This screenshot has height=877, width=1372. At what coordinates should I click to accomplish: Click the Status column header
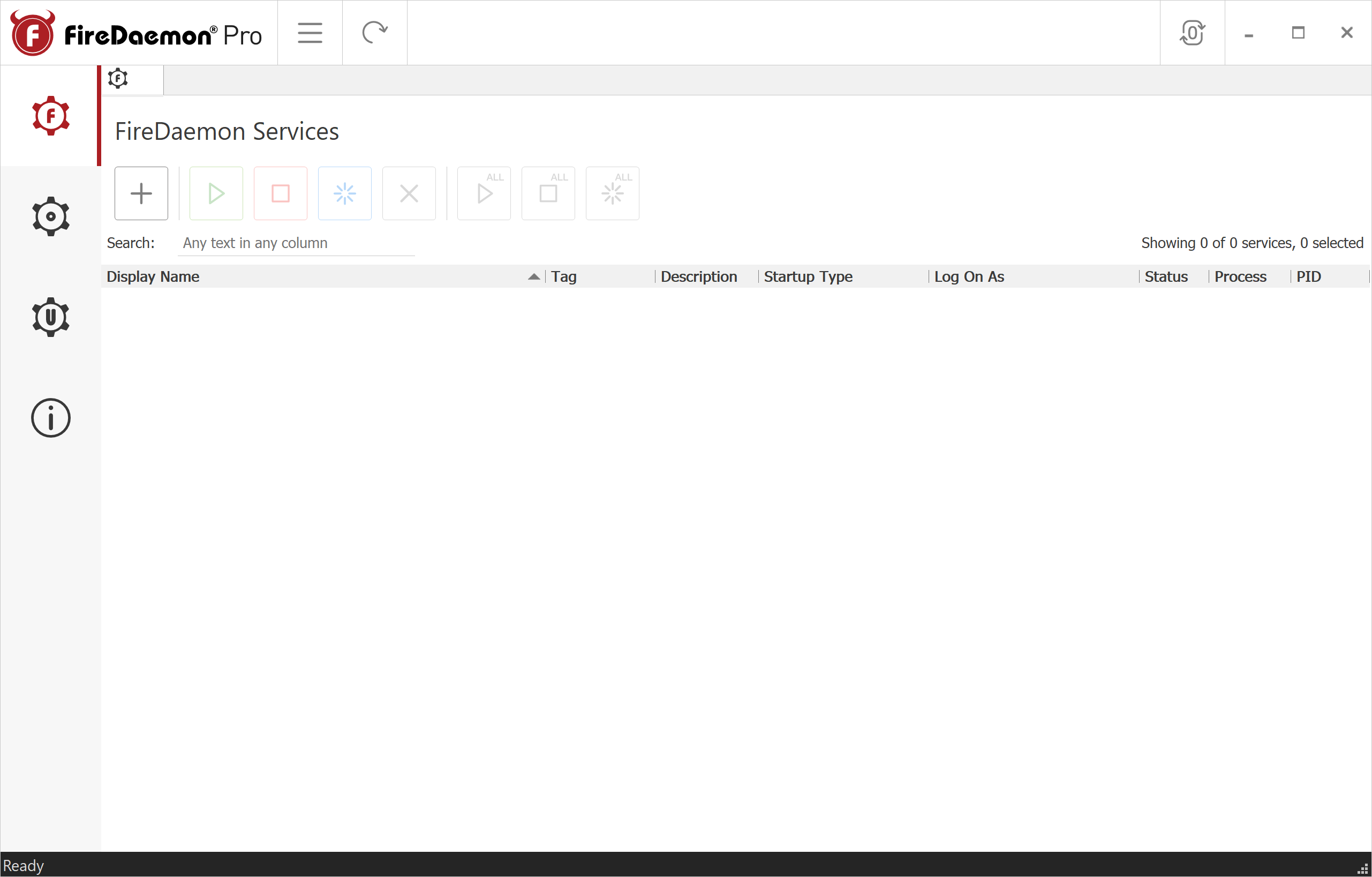click(1166, 276)
